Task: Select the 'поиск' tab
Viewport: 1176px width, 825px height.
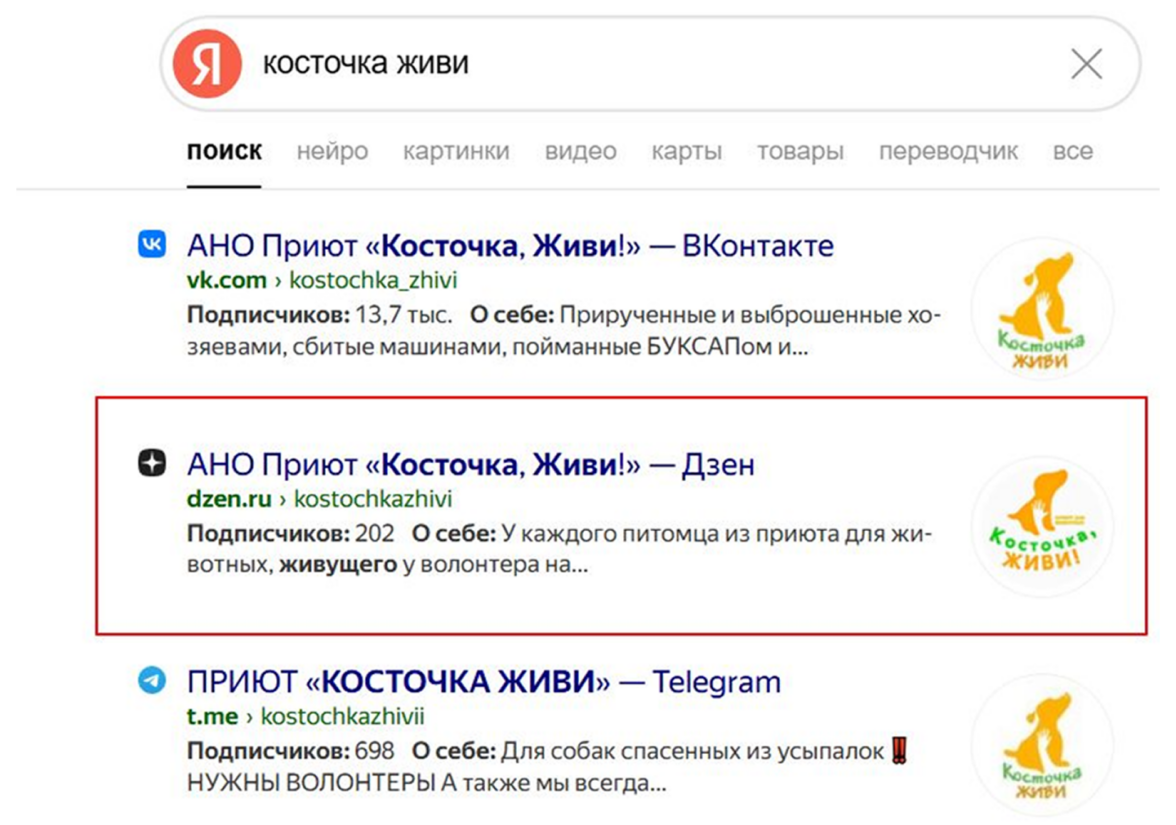Action: 224,151
